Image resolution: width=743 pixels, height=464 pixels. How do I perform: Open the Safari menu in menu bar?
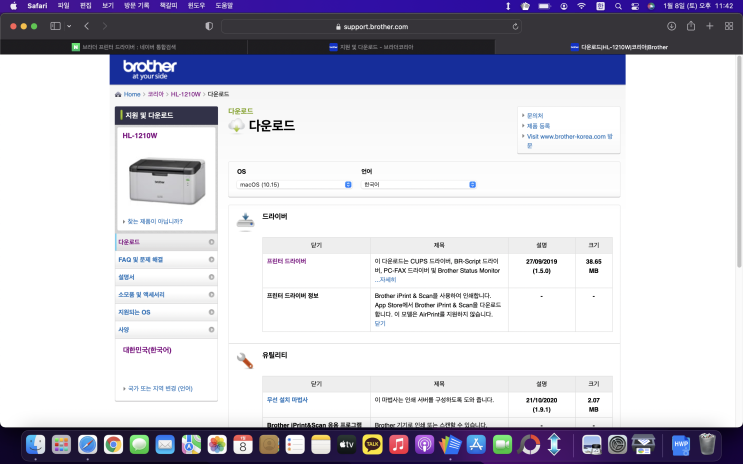(x=37, y=6)
